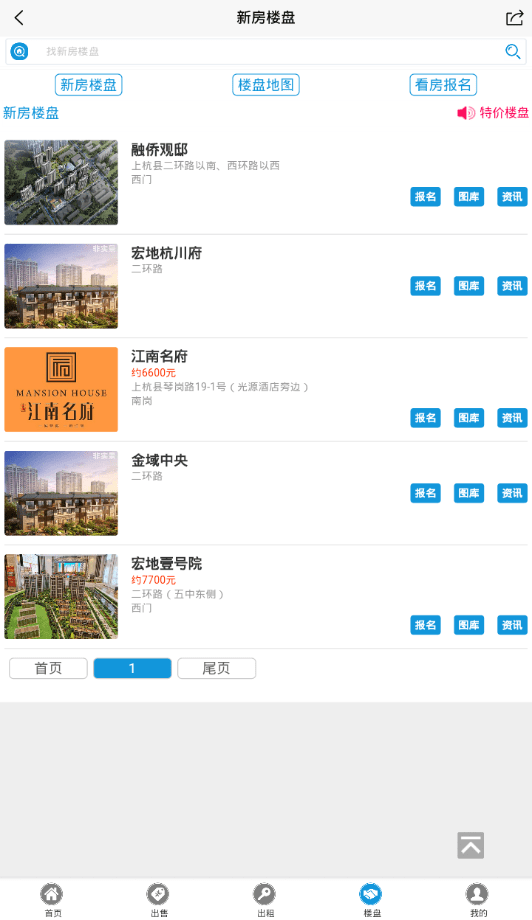Tap 报名 for 江南名府
The width and height of the screenshot is (532, 920).
[x=425, y=418]
